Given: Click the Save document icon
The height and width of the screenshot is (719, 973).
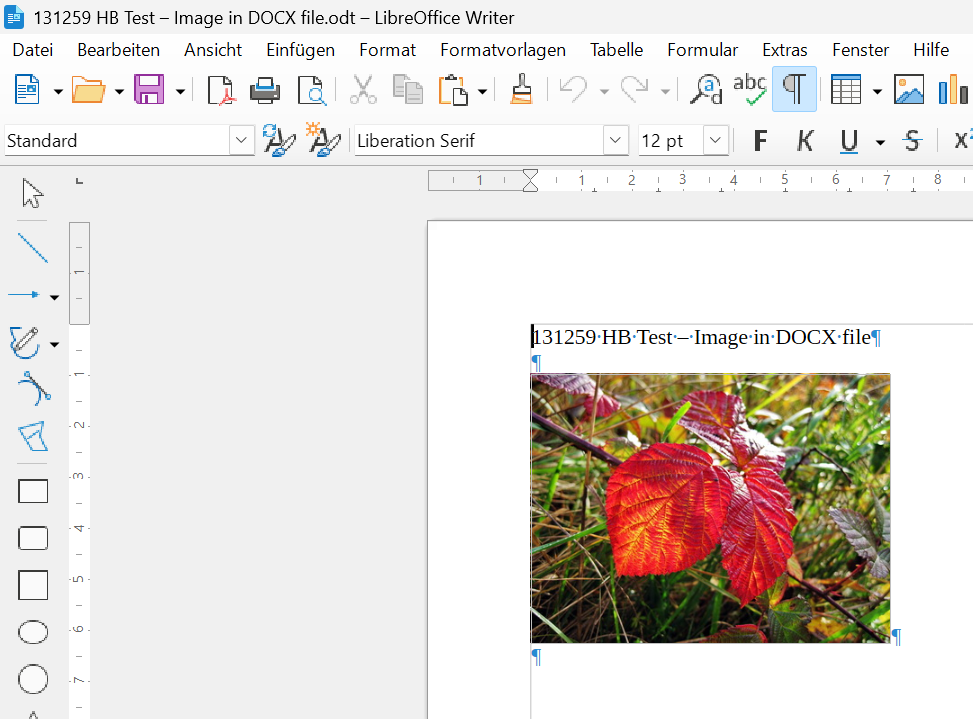Looking at the screenshot, I should click(x=149, y=90).
